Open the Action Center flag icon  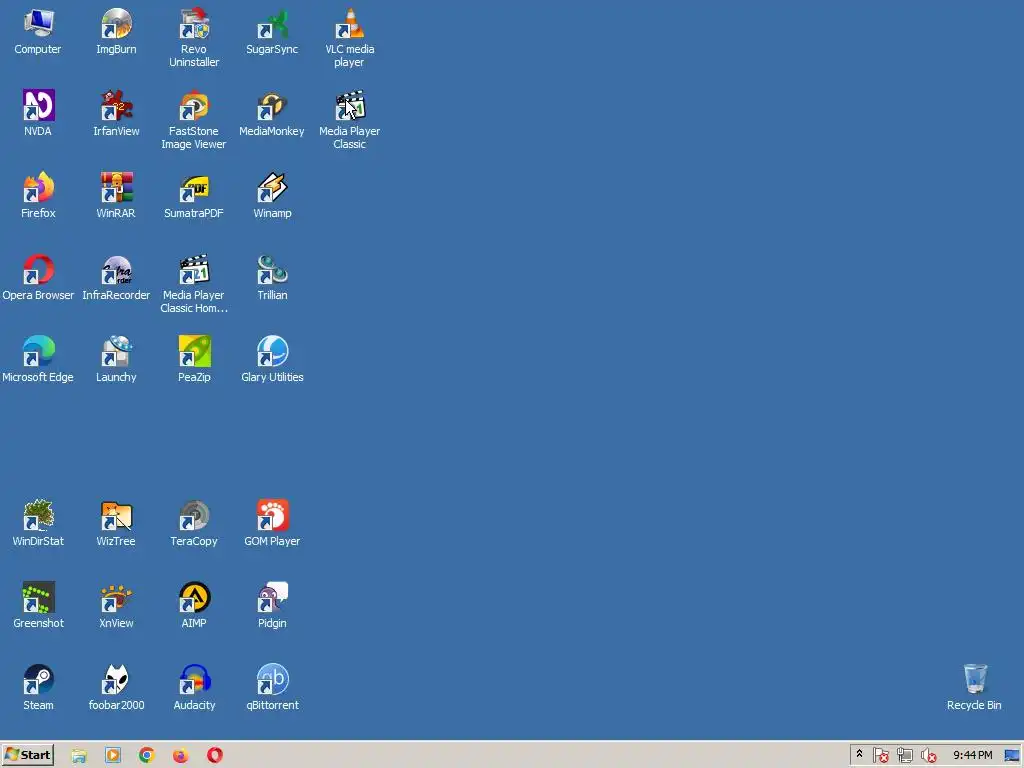point(880,756)
